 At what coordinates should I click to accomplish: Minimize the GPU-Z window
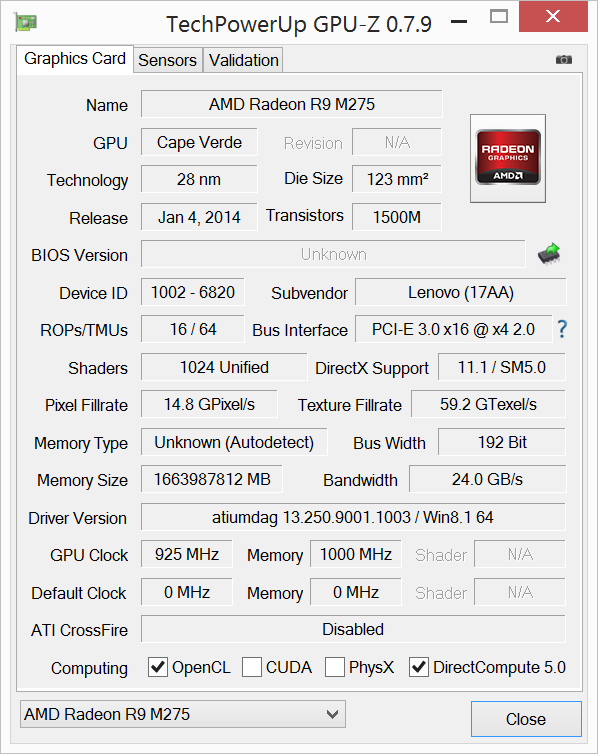459,21
